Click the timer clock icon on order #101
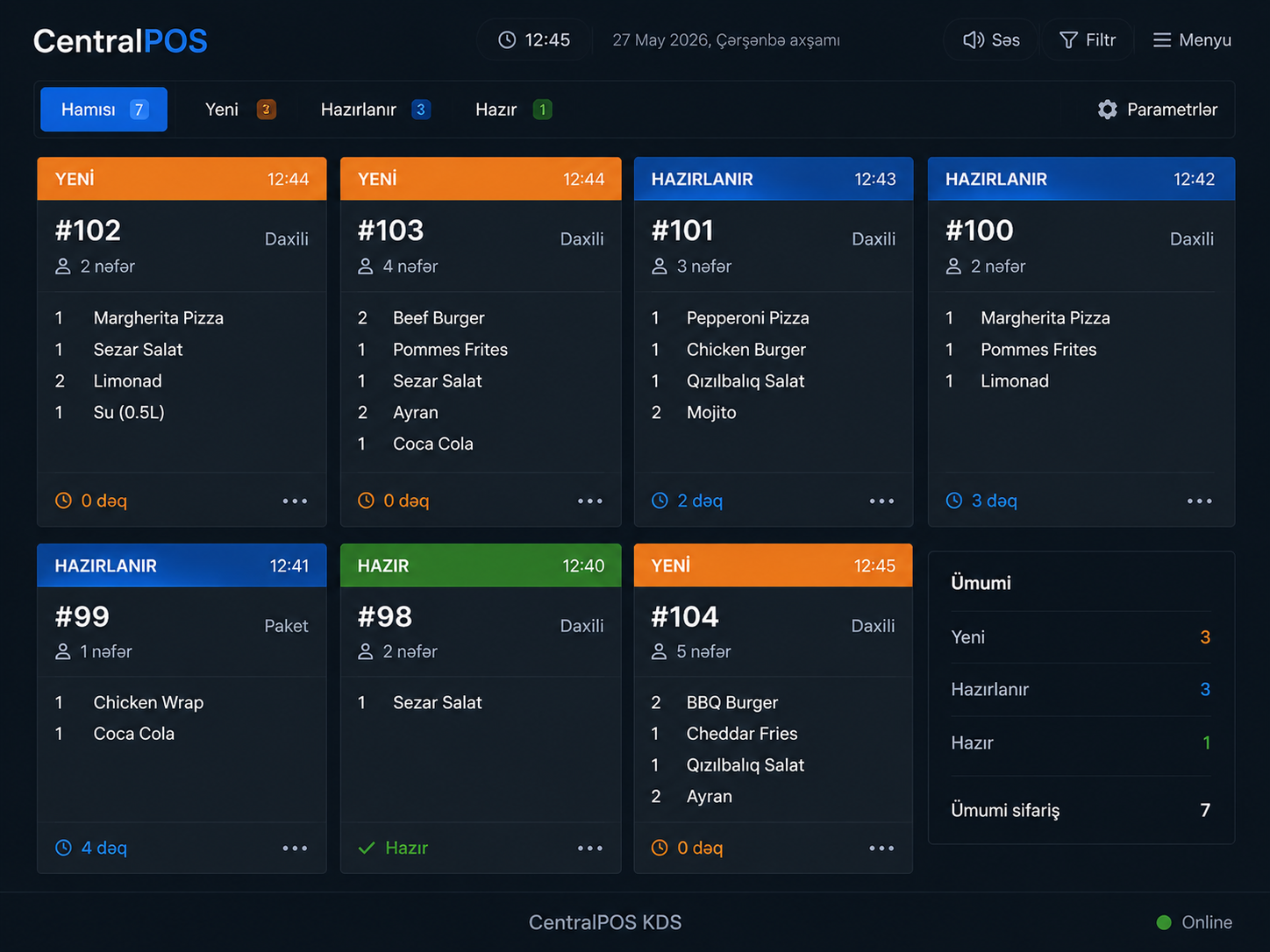Image resolution: width=1270 pixels, height=952 pixels. coord(660,501)
